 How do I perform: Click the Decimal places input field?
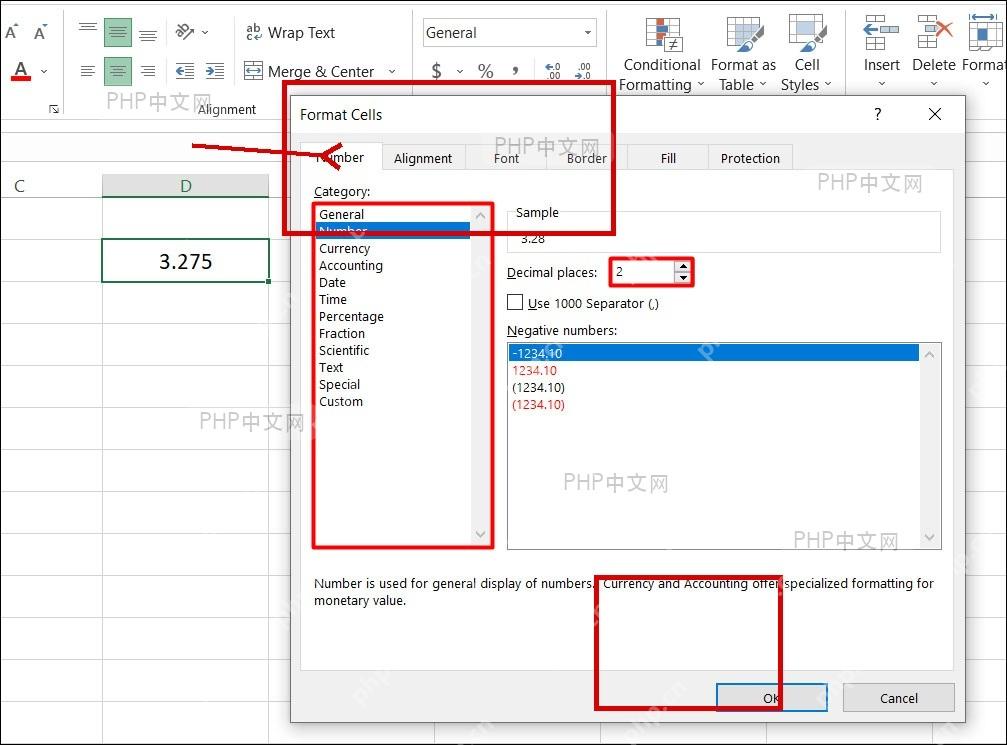(x=643, y=272)
